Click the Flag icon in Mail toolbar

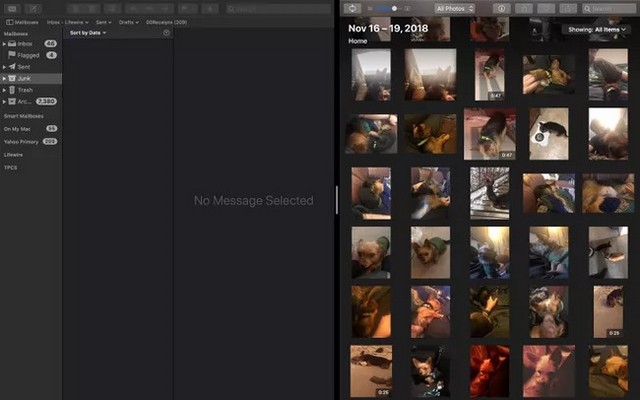click(187, 8)
